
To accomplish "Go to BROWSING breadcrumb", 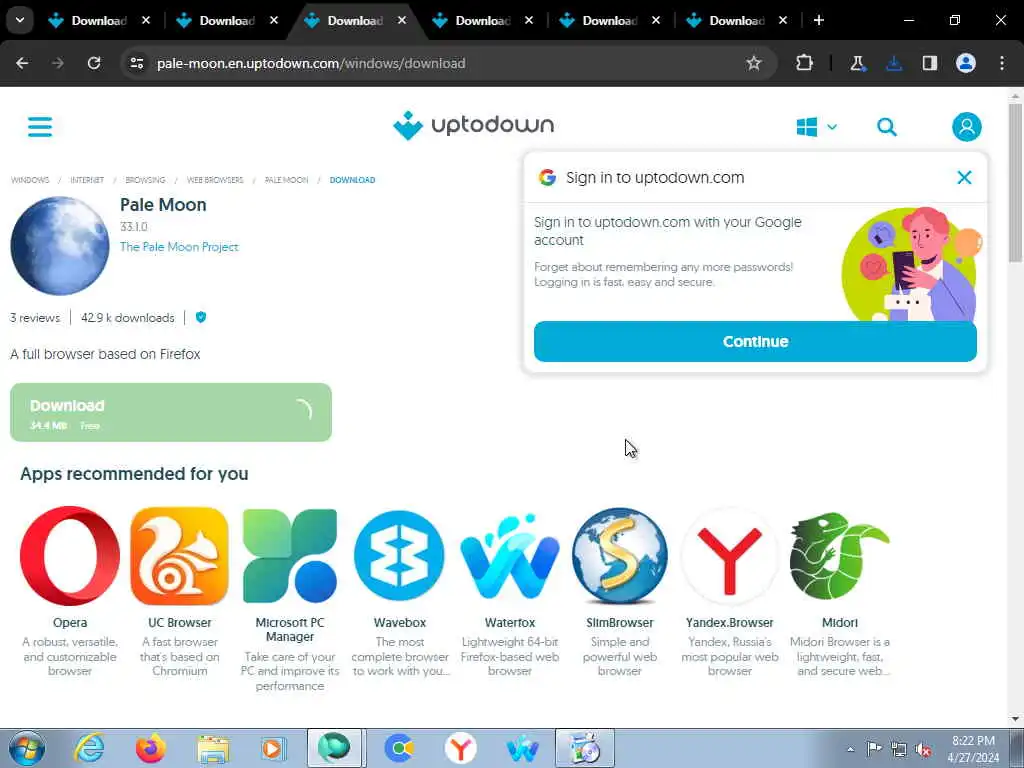I will tap(145, 180).
